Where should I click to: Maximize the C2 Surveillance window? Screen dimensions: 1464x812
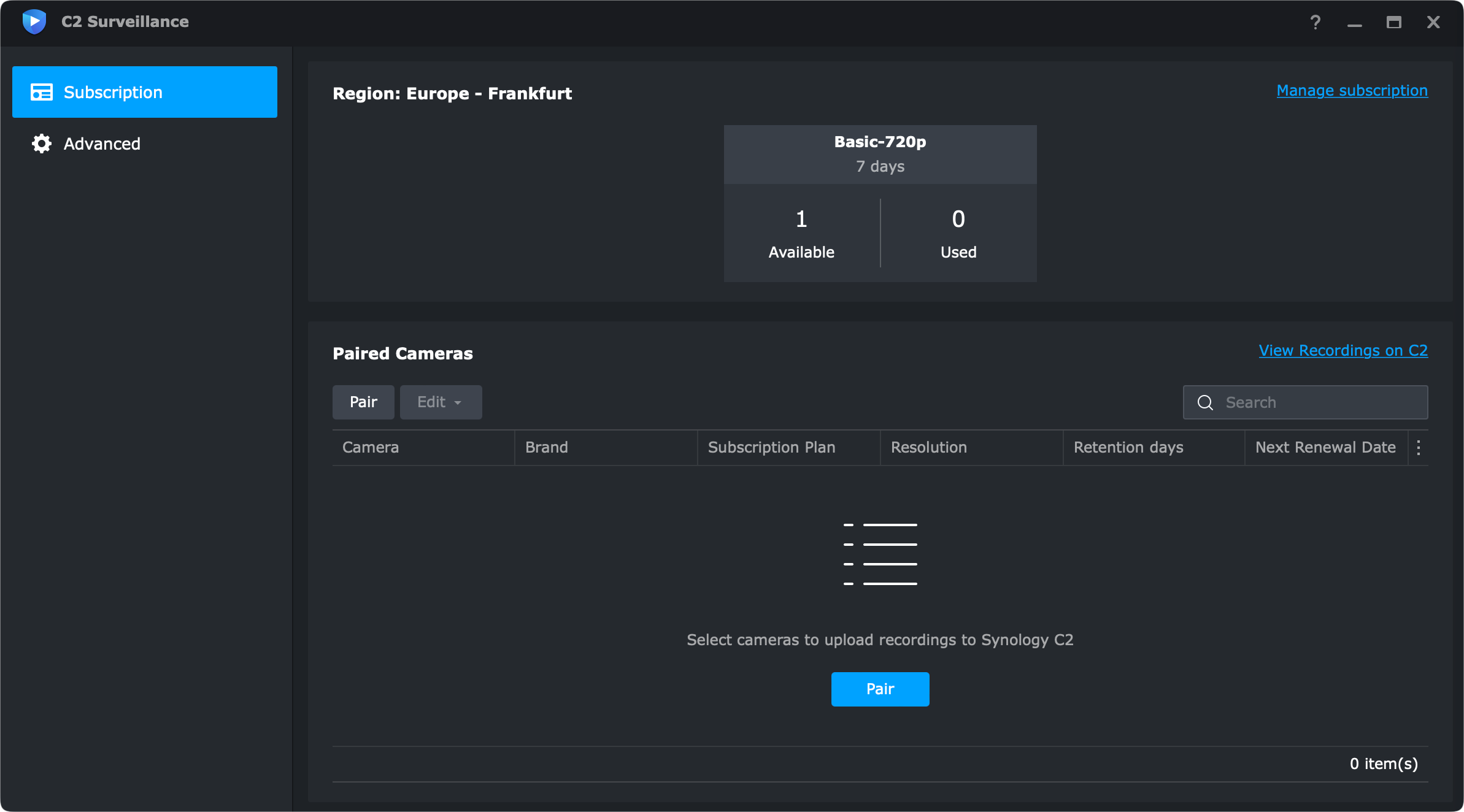1394,23
